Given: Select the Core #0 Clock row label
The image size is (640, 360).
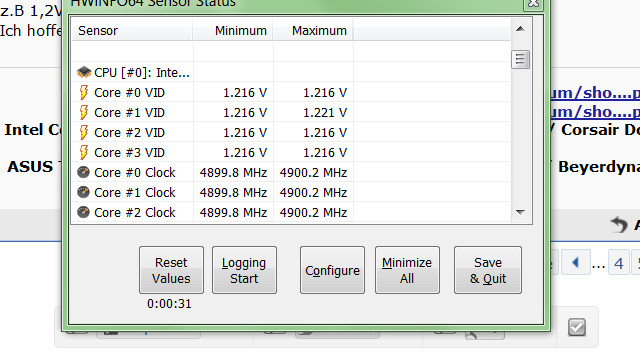Looking at the screenshot, I should click(135, 173).
